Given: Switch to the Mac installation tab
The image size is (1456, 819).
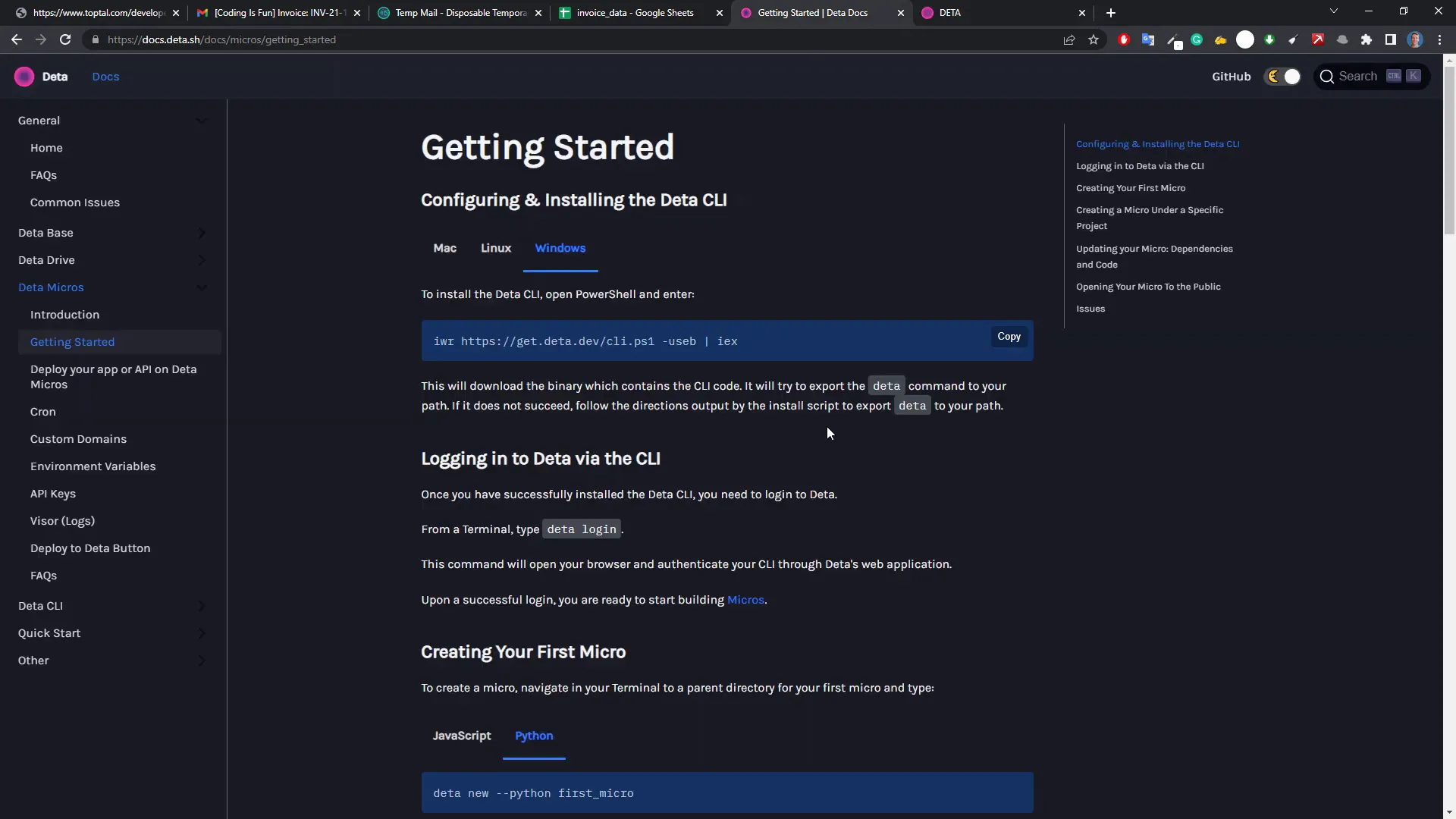Looking at the screenshot, I should pos(444,248).
